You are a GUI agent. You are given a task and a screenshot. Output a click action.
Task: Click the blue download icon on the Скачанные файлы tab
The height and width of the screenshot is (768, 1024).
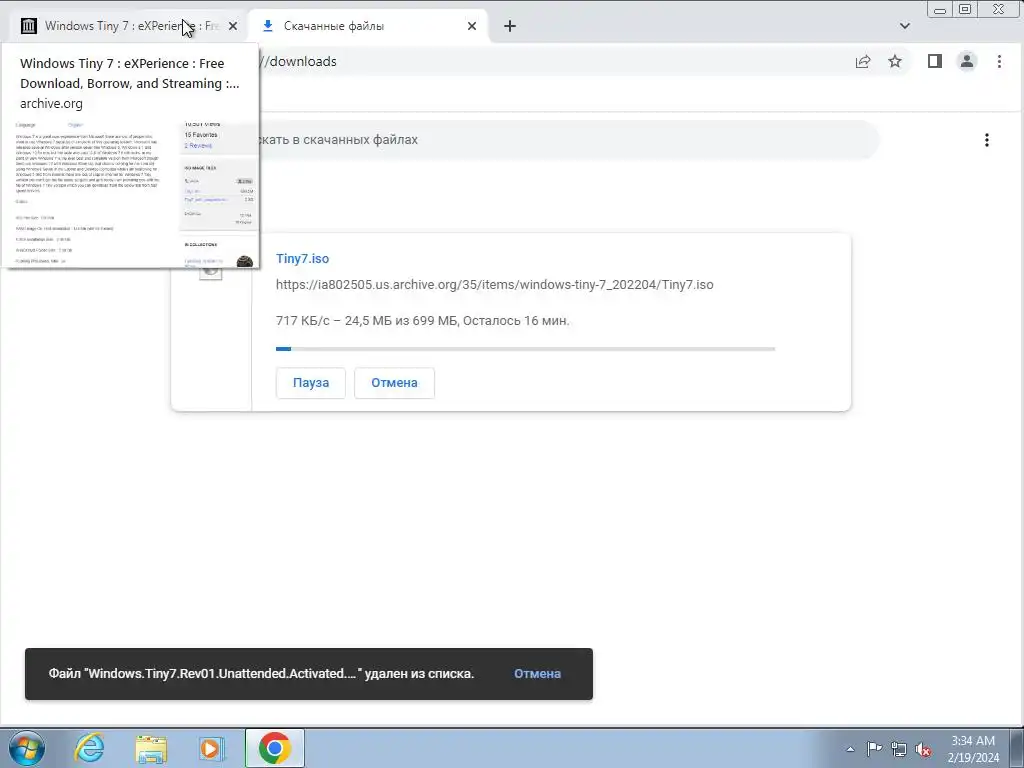267,26
